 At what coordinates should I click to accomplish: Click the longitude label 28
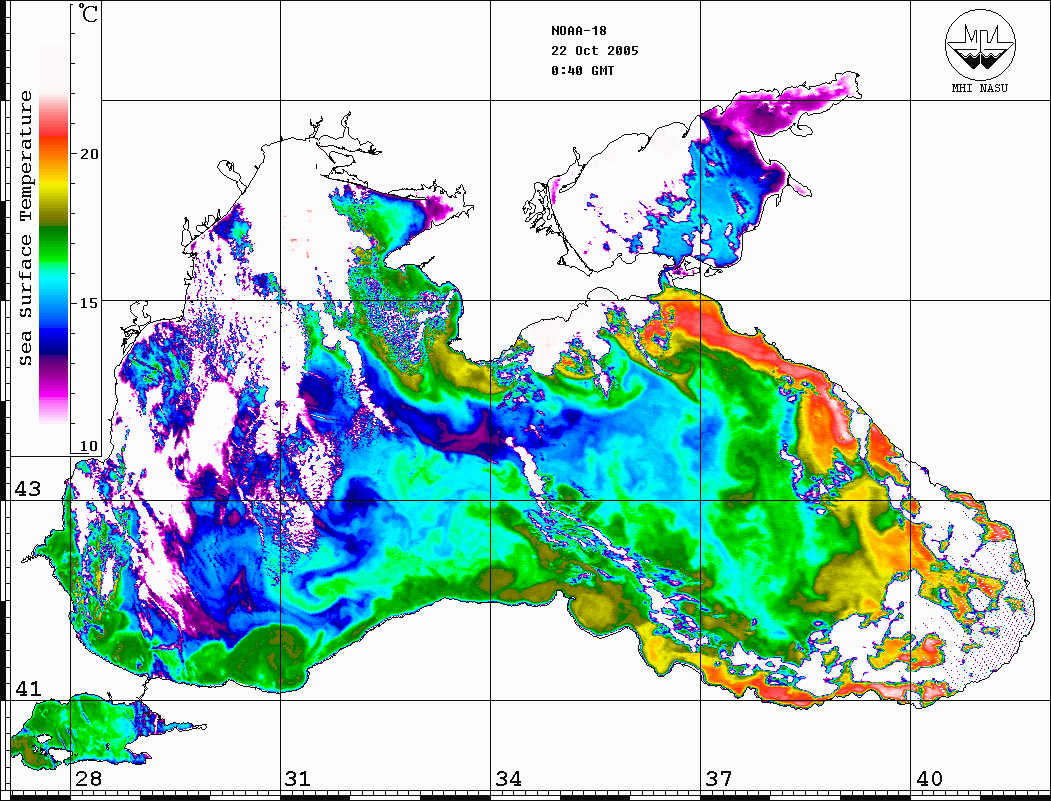tap(88, 779)
